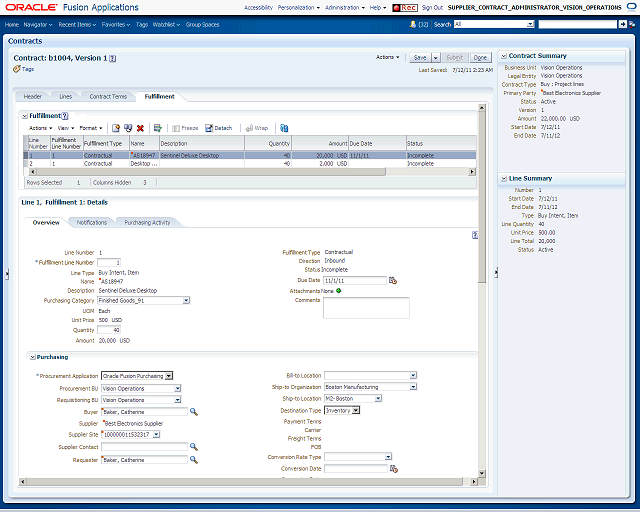Open the fulfillment table Format menu
This screenshot has width=640, height=512.
(x=91, y=128)
